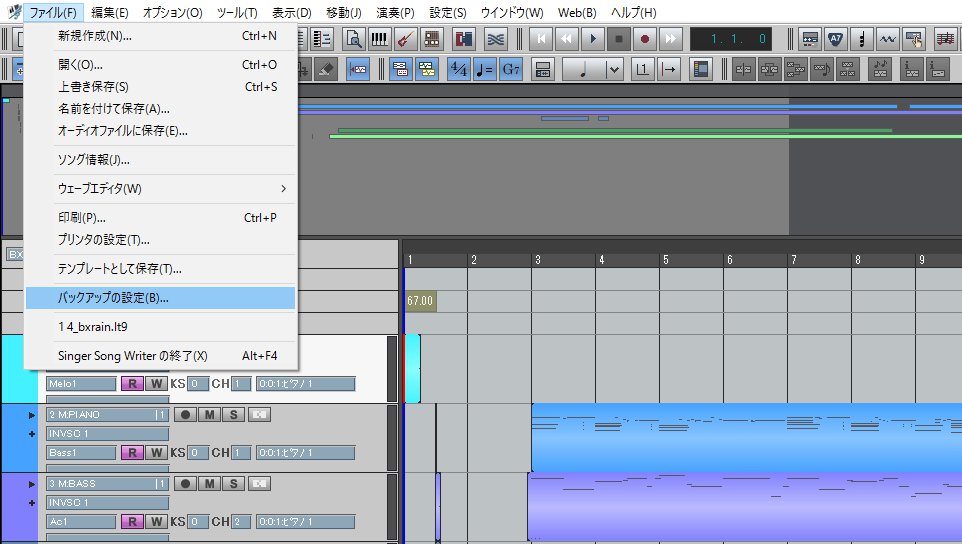The height and width of the screenshot is (544, 962).
Task: Click the hand pointer panel icon
Action: [914, 39]
